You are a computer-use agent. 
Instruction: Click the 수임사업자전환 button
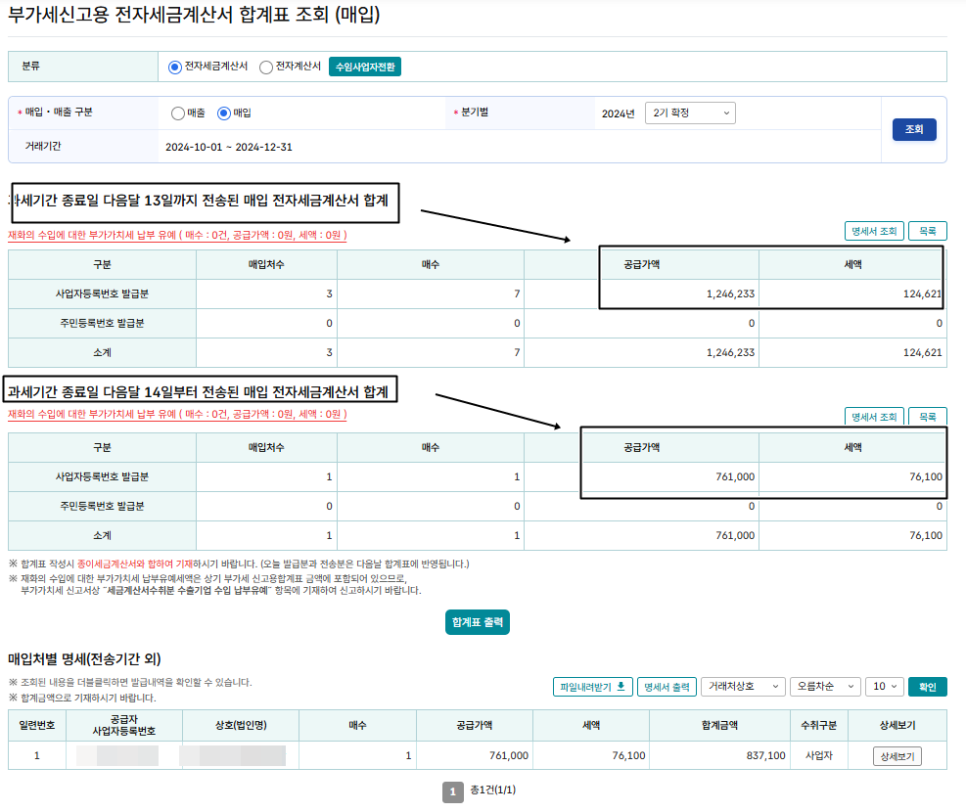point(365,67)
